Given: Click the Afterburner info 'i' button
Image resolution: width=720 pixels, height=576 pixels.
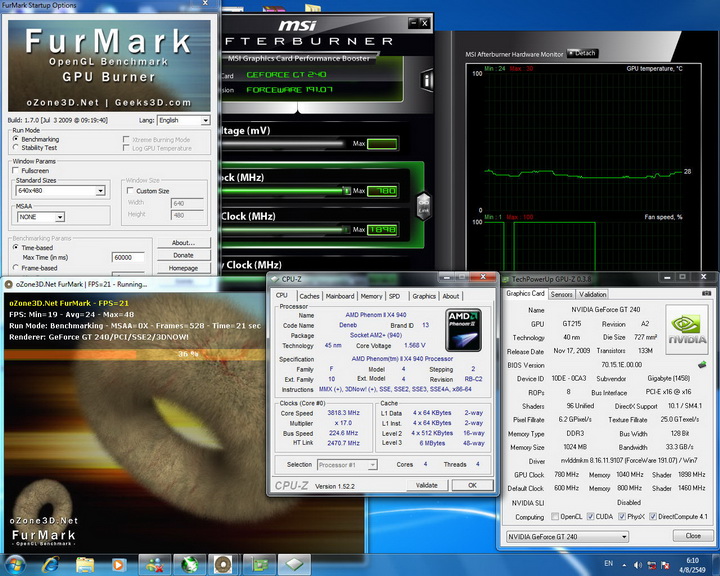Looking at the screenshot, I should (427, 80).
